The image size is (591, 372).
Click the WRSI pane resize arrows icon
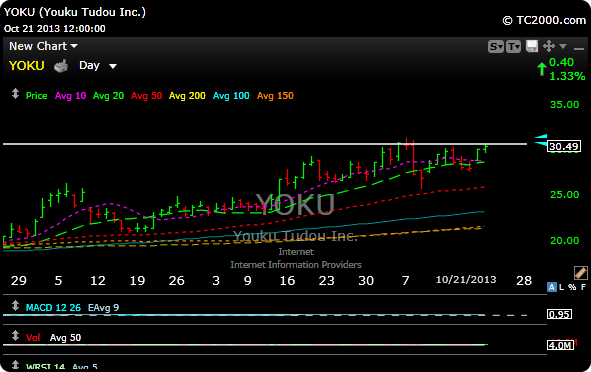point(15,365)
